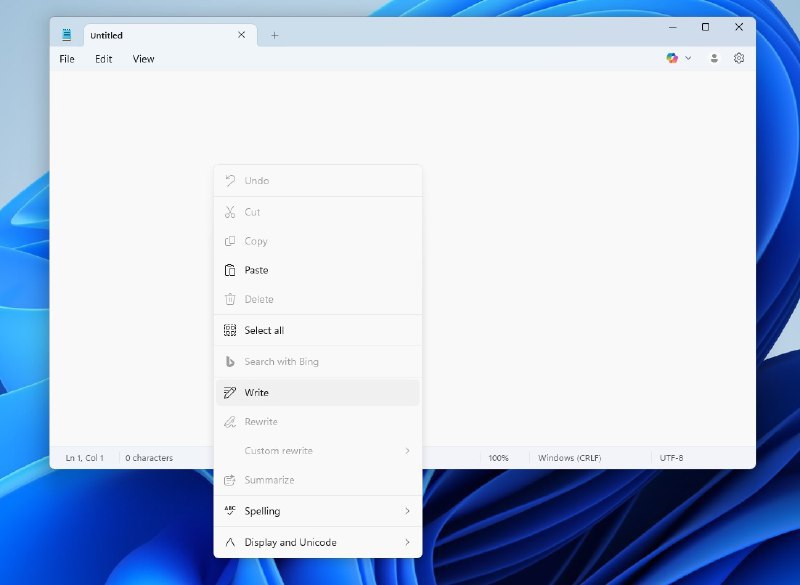800x585 pixels.
Task: Click the Paste clipboard icon
Action: click(x=229, y=270)
